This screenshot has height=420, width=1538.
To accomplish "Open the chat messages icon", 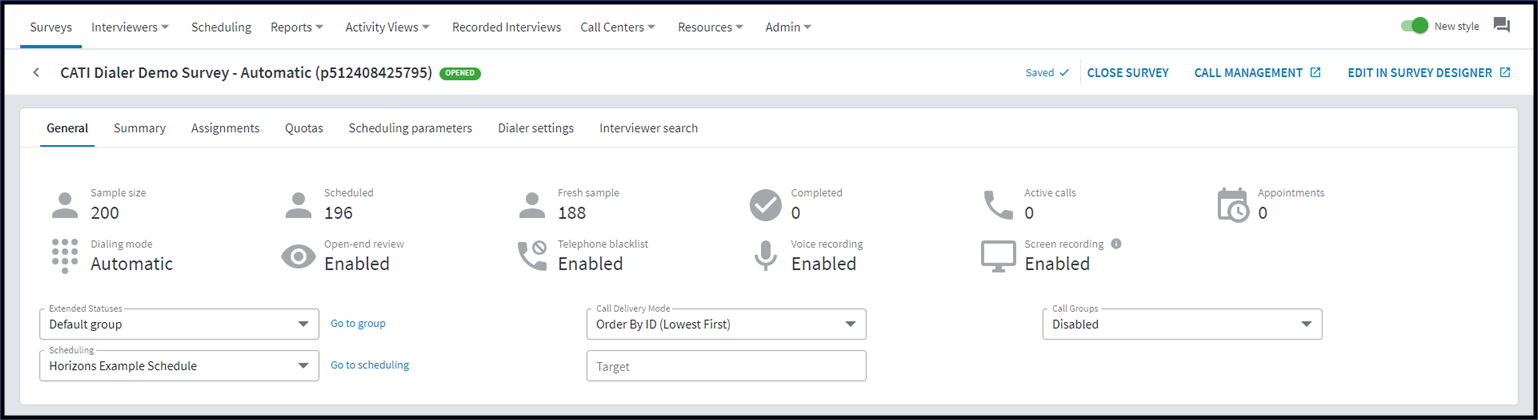I will point(1501,26).
